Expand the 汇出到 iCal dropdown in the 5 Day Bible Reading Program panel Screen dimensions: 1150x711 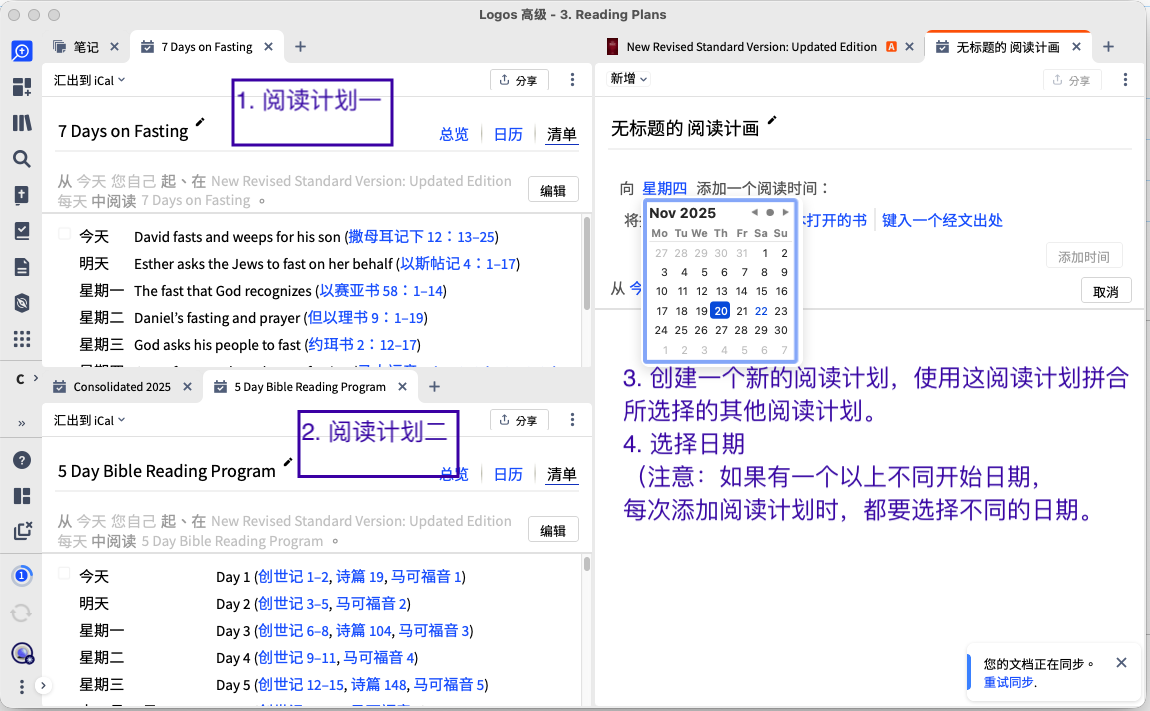pyautogui.click(x=89, y=420)
